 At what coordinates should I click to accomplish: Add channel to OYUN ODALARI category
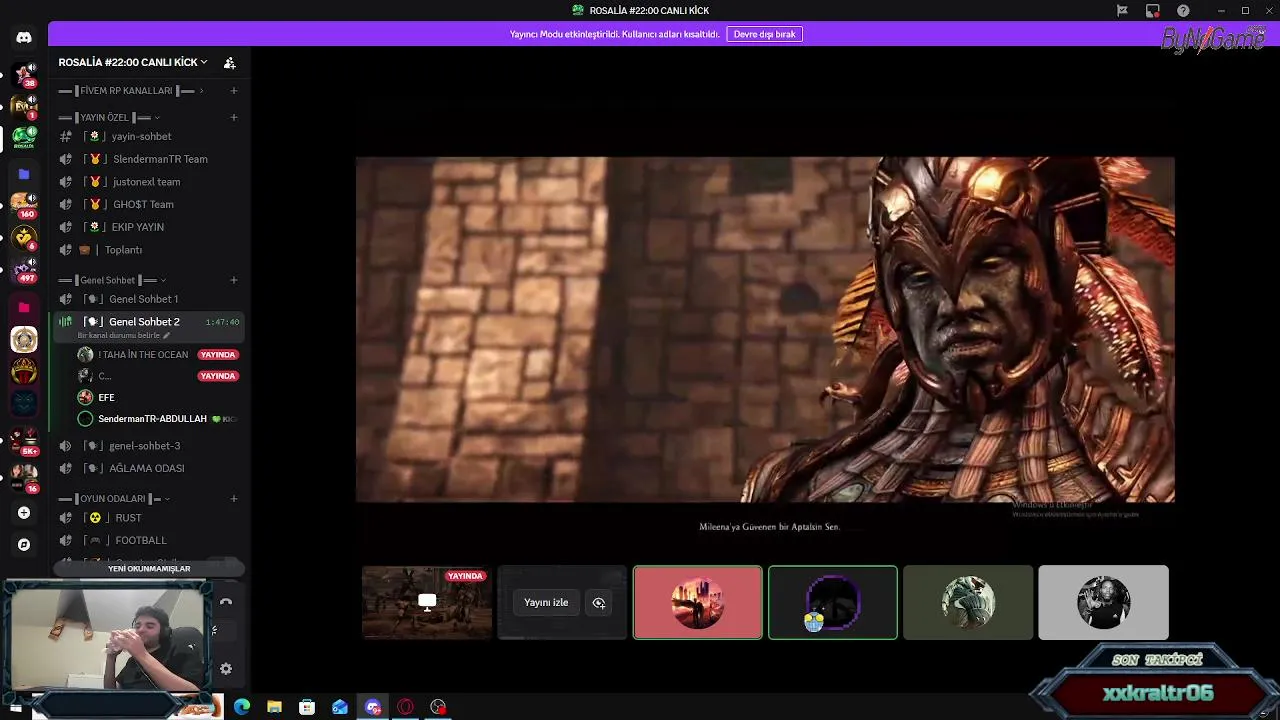click(234, 498)
